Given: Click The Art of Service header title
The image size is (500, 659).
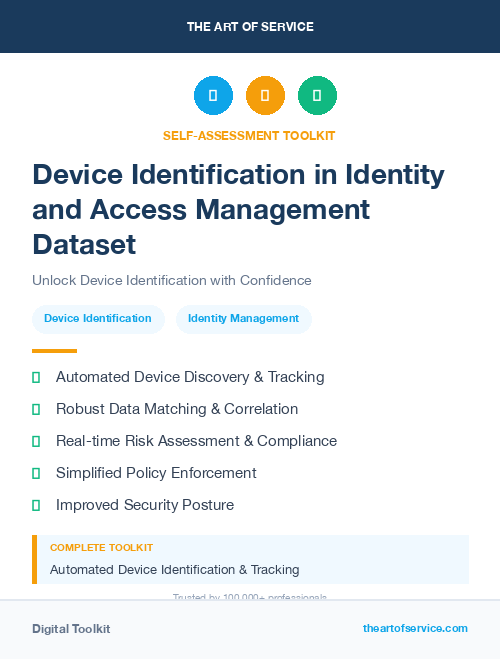Looking at the screenshot, I should click(x=250, y=27).
